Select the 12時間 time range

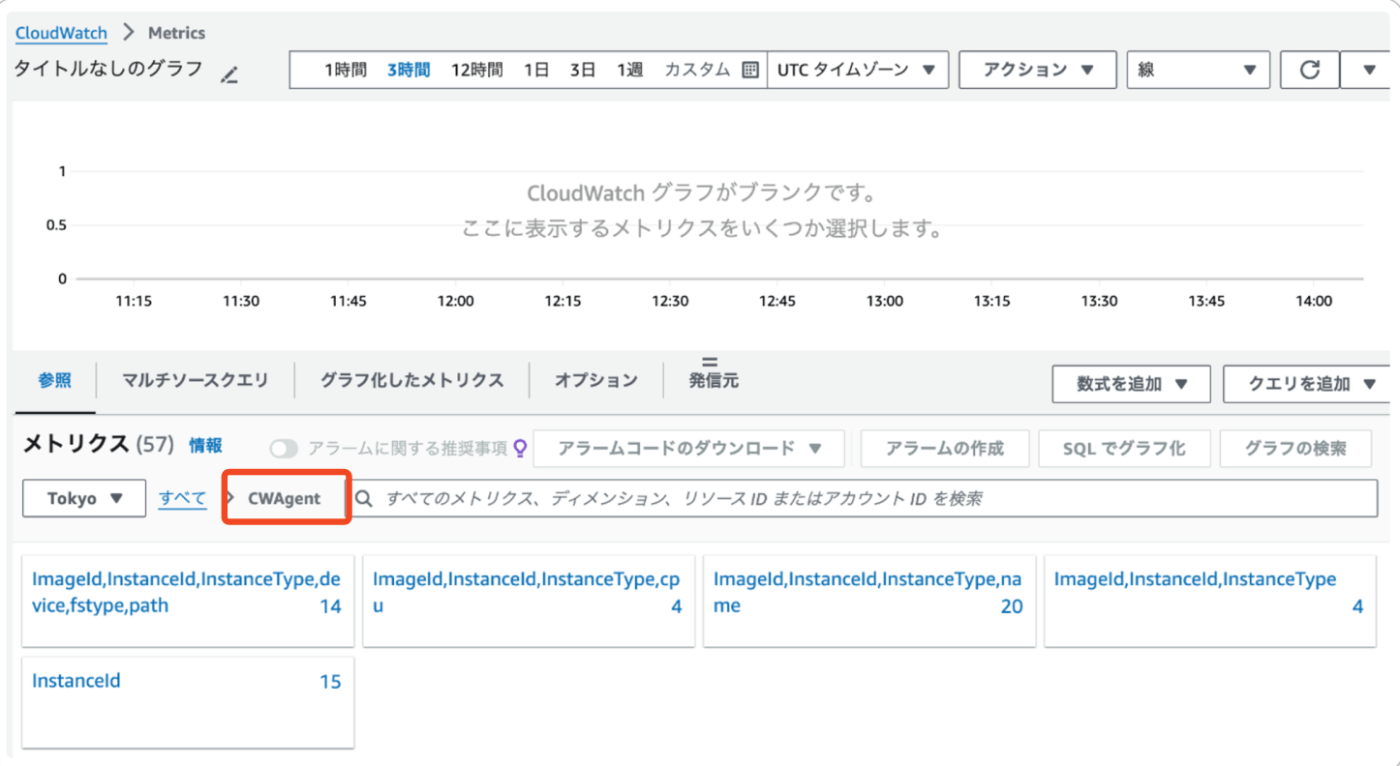pos(477,70)
